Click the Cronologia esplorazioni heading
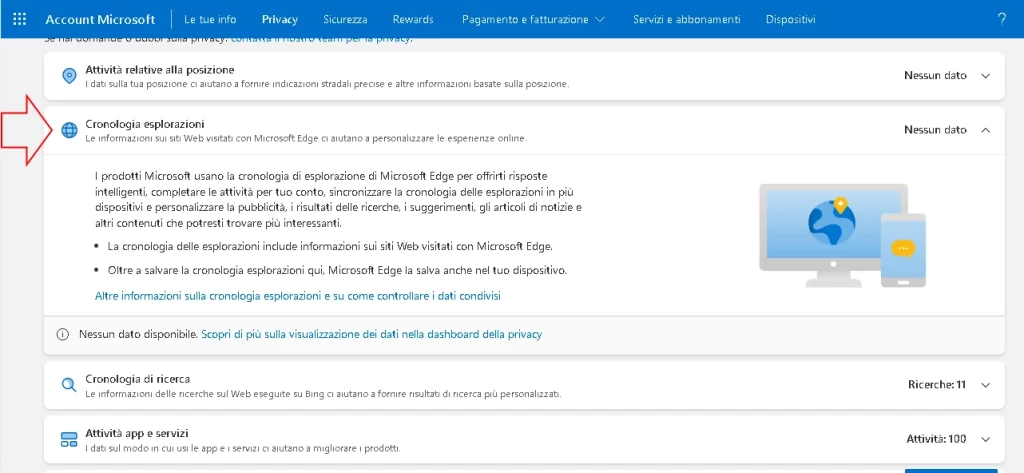The height and width of the screenshot is (473, 1024). tap(145, 123)
